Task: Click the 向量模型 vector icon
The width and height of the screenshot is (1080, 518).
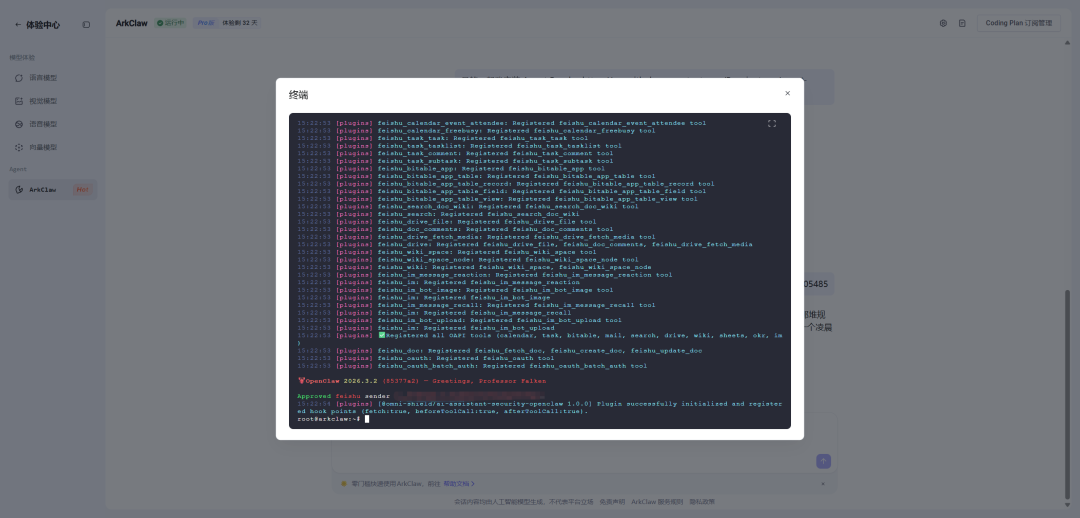Action: point(19,147)
